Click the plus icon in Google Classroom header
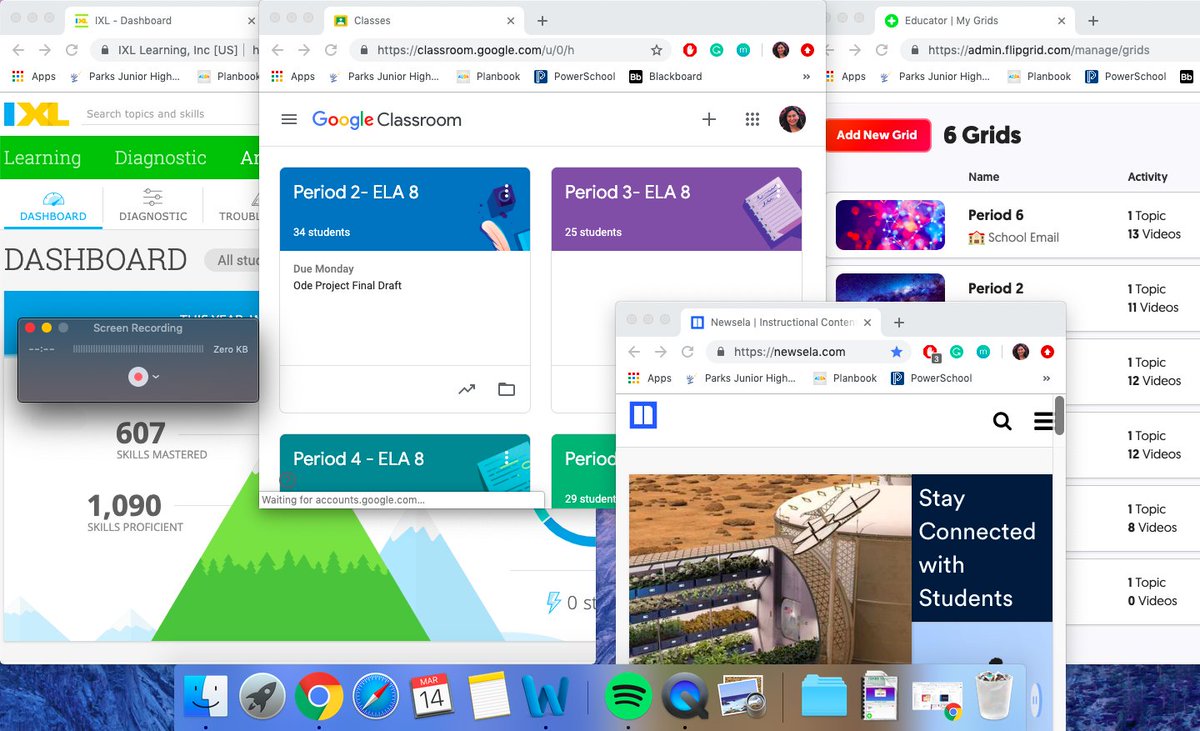The width and height of the screenshot is (1200, 731). click(709, 119)
